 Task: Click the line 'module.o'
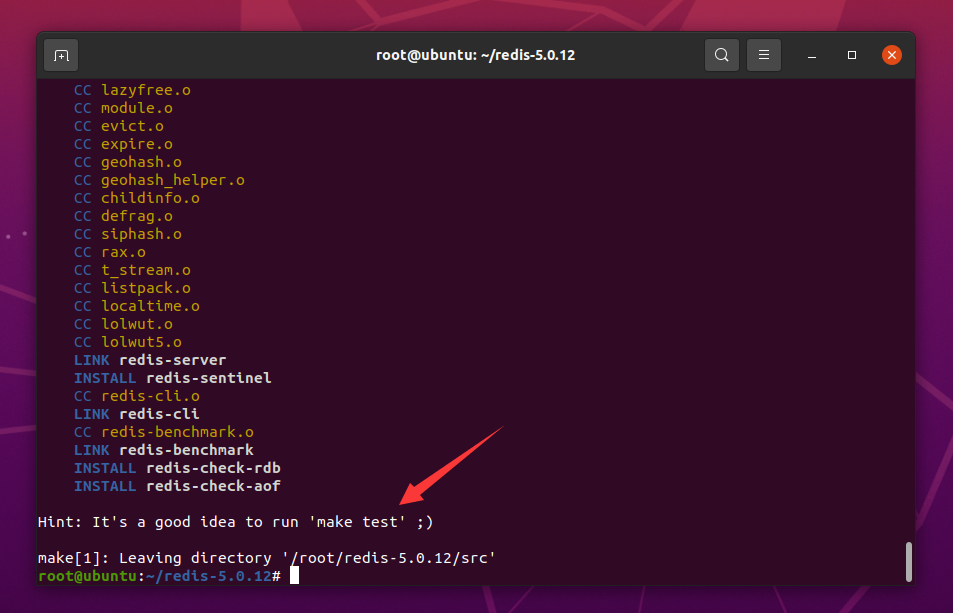click(123, 108)
